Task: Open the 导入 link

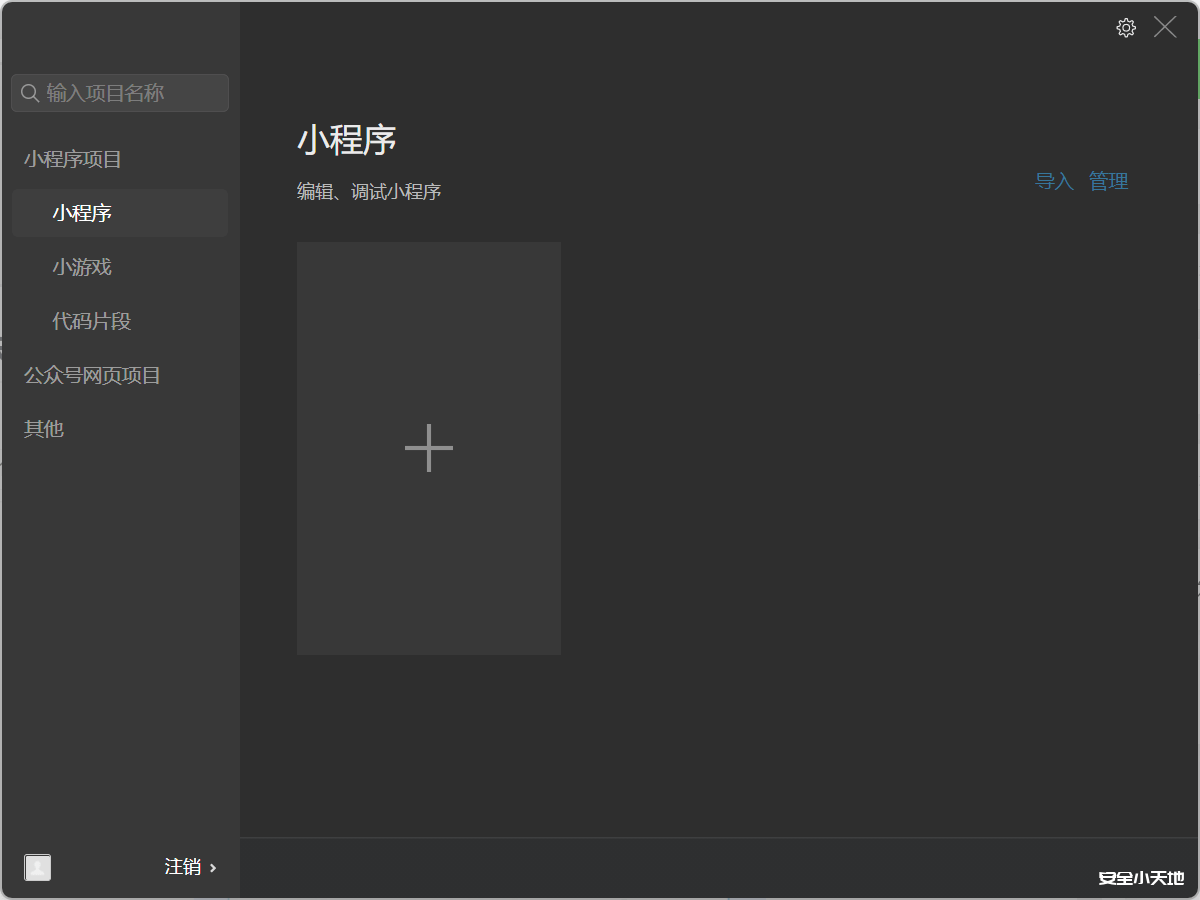Action: point(1054,181)
